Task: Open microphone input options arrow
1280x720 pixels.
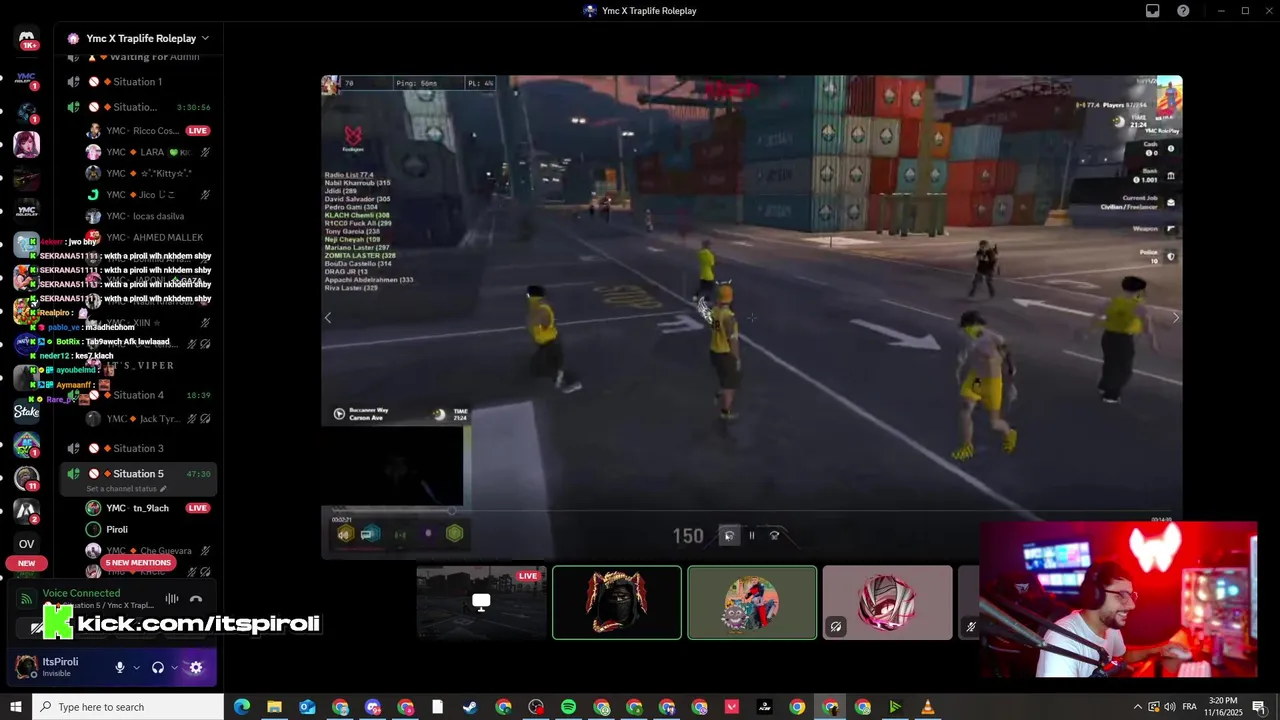Action: [136, 667]
